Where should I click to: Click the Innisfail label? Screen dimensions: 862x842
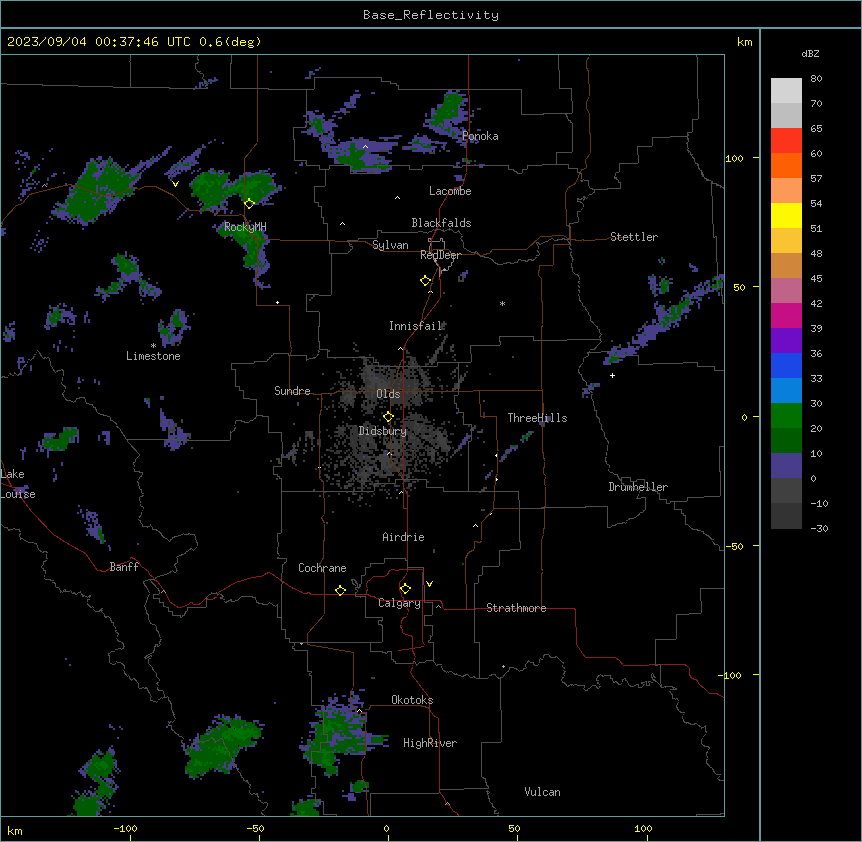coord(416,326)
